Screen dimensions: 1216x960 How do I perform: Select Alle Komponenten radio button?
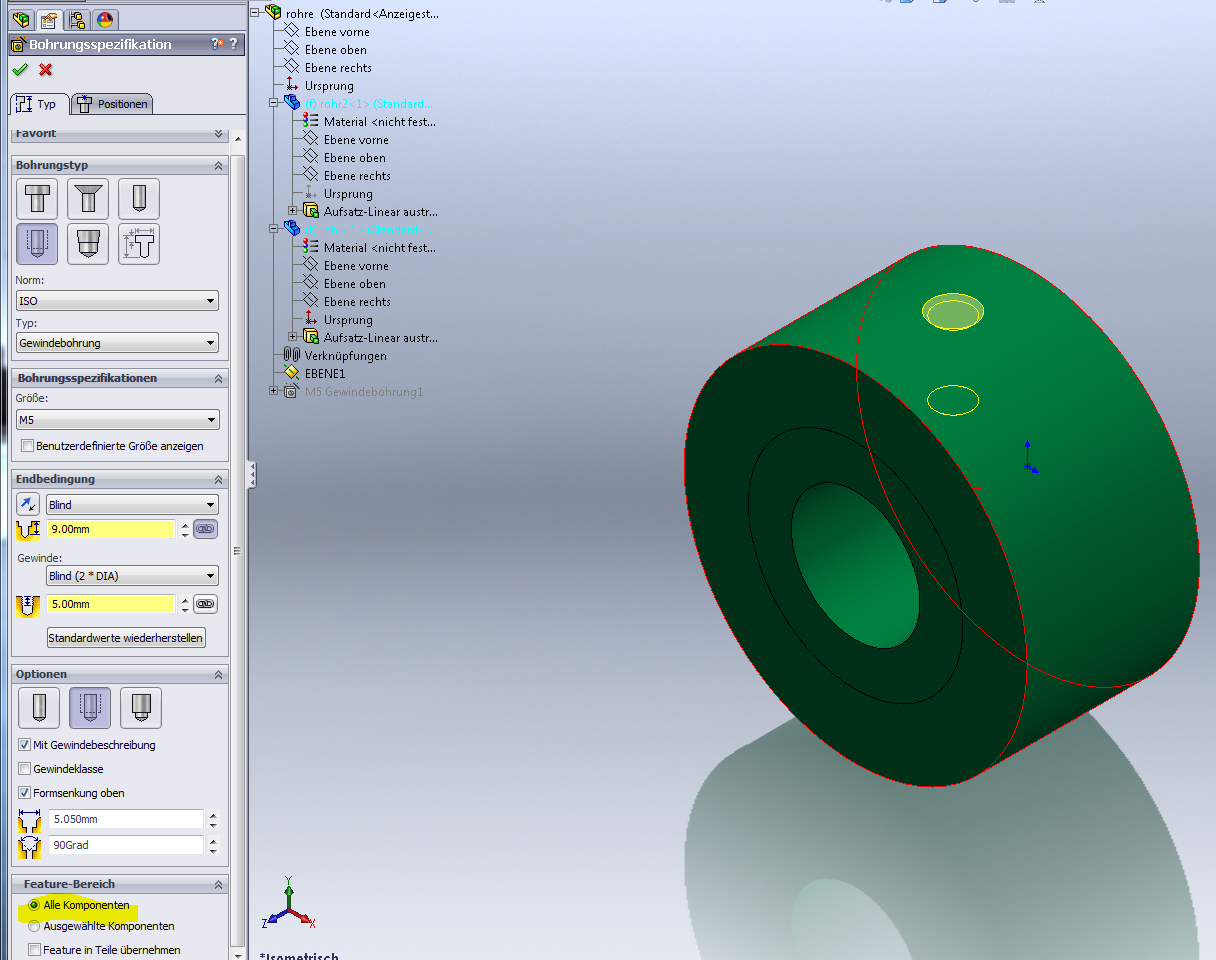click(x=34, y=905)
